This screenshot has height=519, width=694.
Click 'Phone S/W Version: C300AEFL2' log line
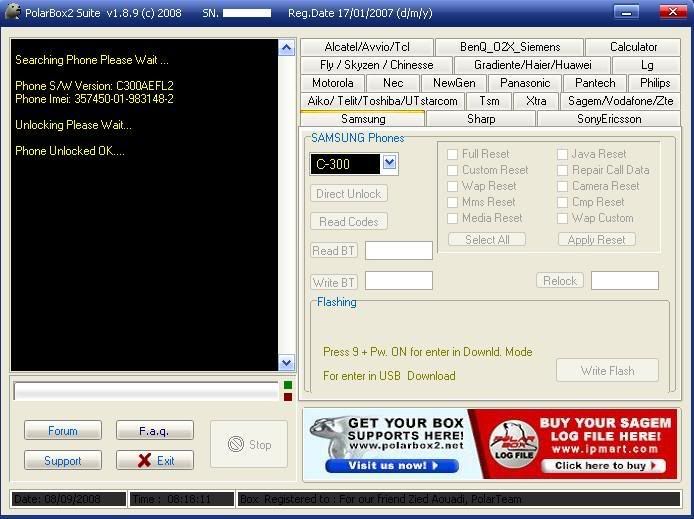pos(94,86)
